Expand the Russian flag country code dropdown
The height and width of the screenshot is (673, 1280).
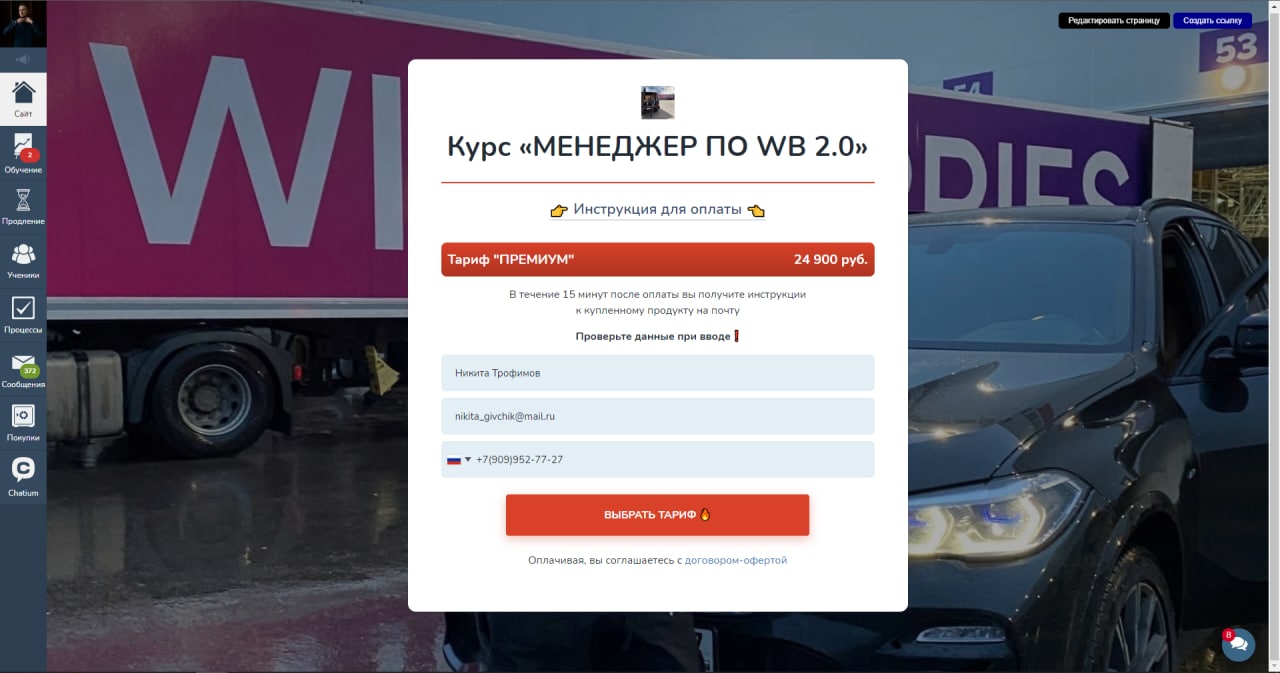458,460
